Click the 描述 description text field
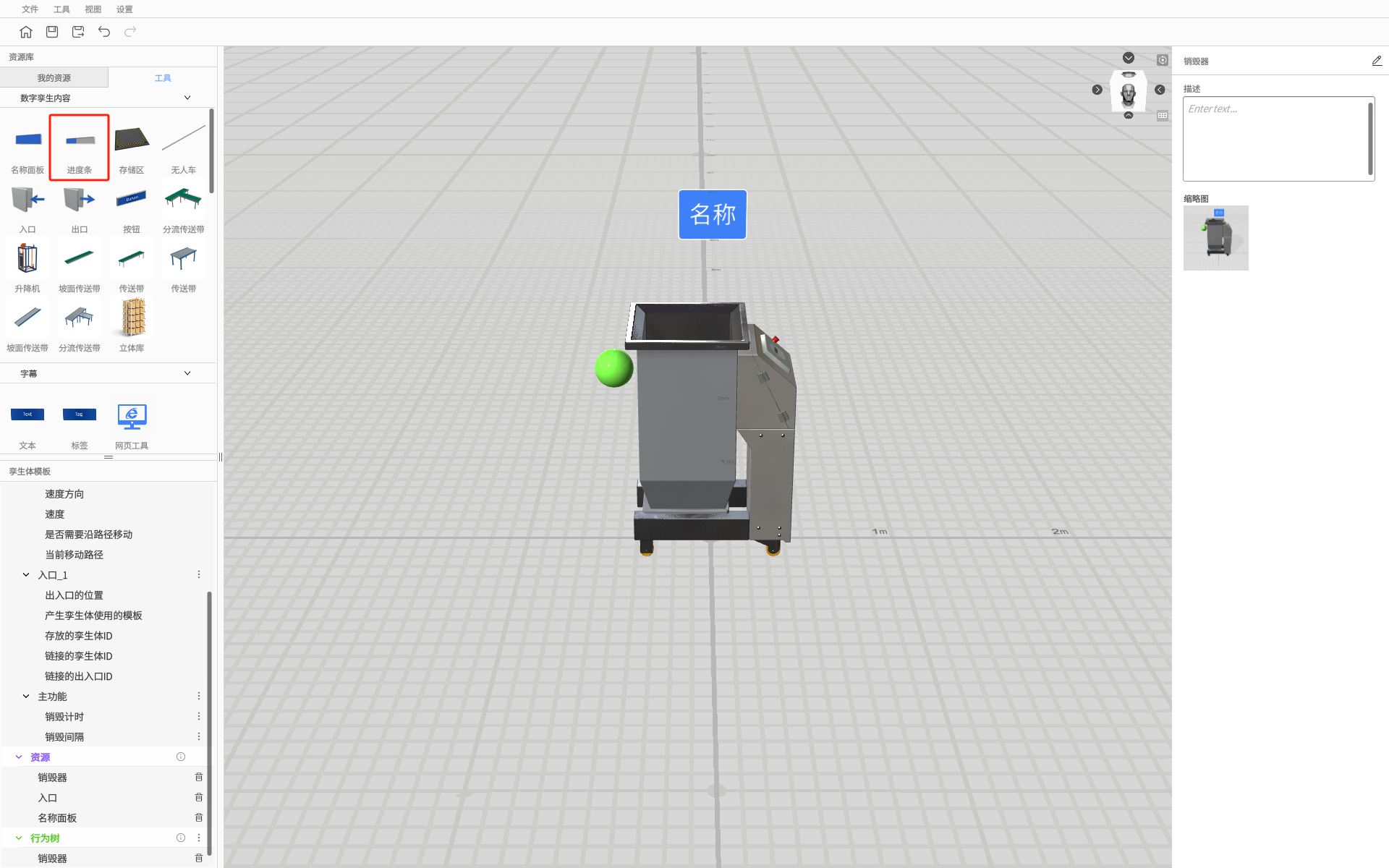This screenshot has width=1389, height=868. [x=1277, y=139]
